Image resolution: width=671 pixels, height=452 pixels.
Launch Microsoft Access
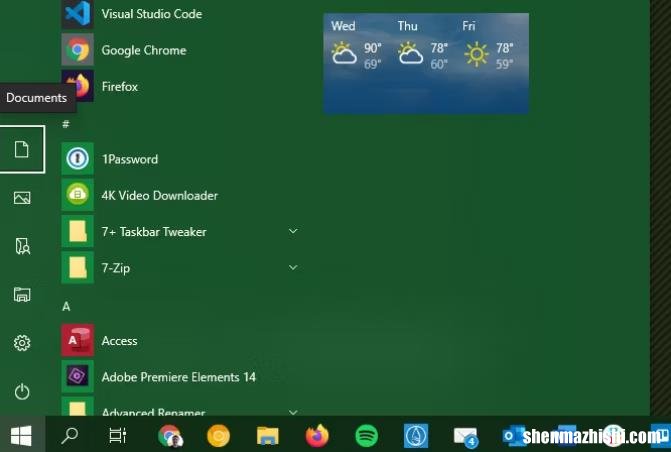coord(180,341)
